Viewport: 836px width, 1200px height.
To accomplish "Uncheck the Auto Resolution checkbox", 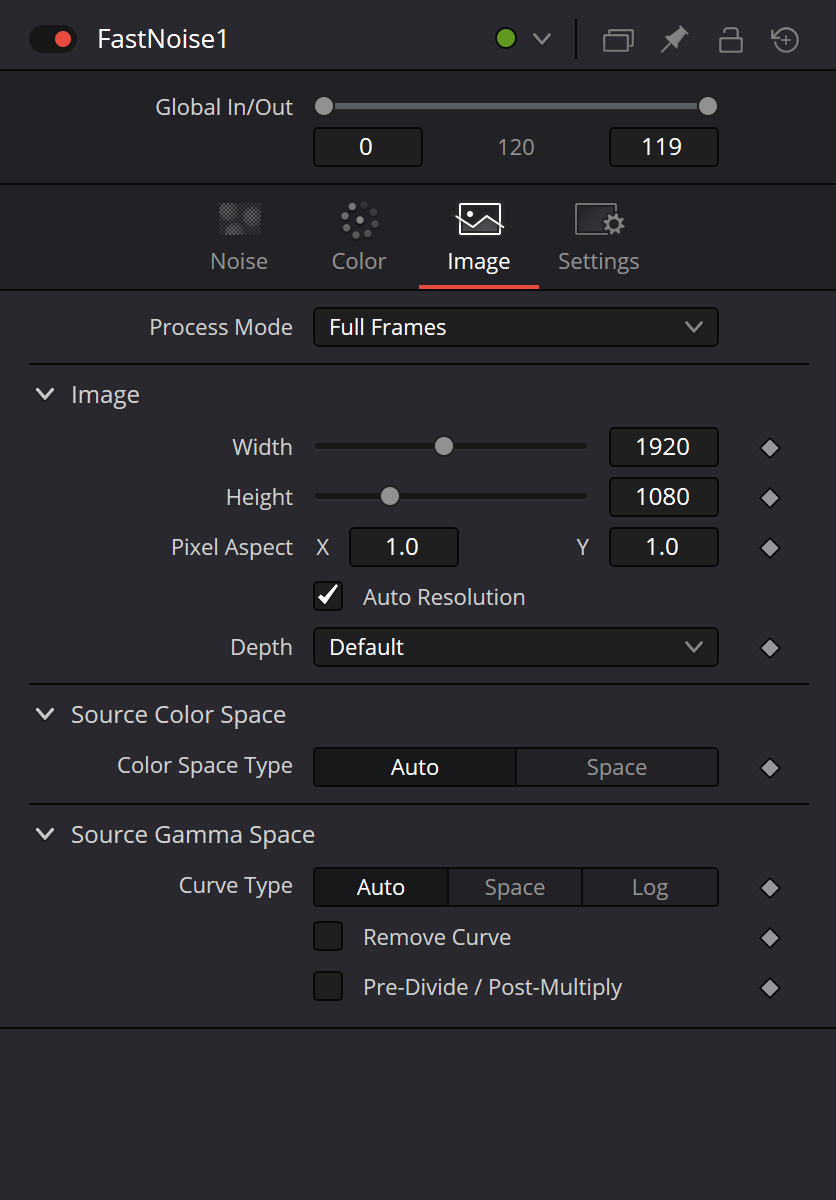I will 328,596.
